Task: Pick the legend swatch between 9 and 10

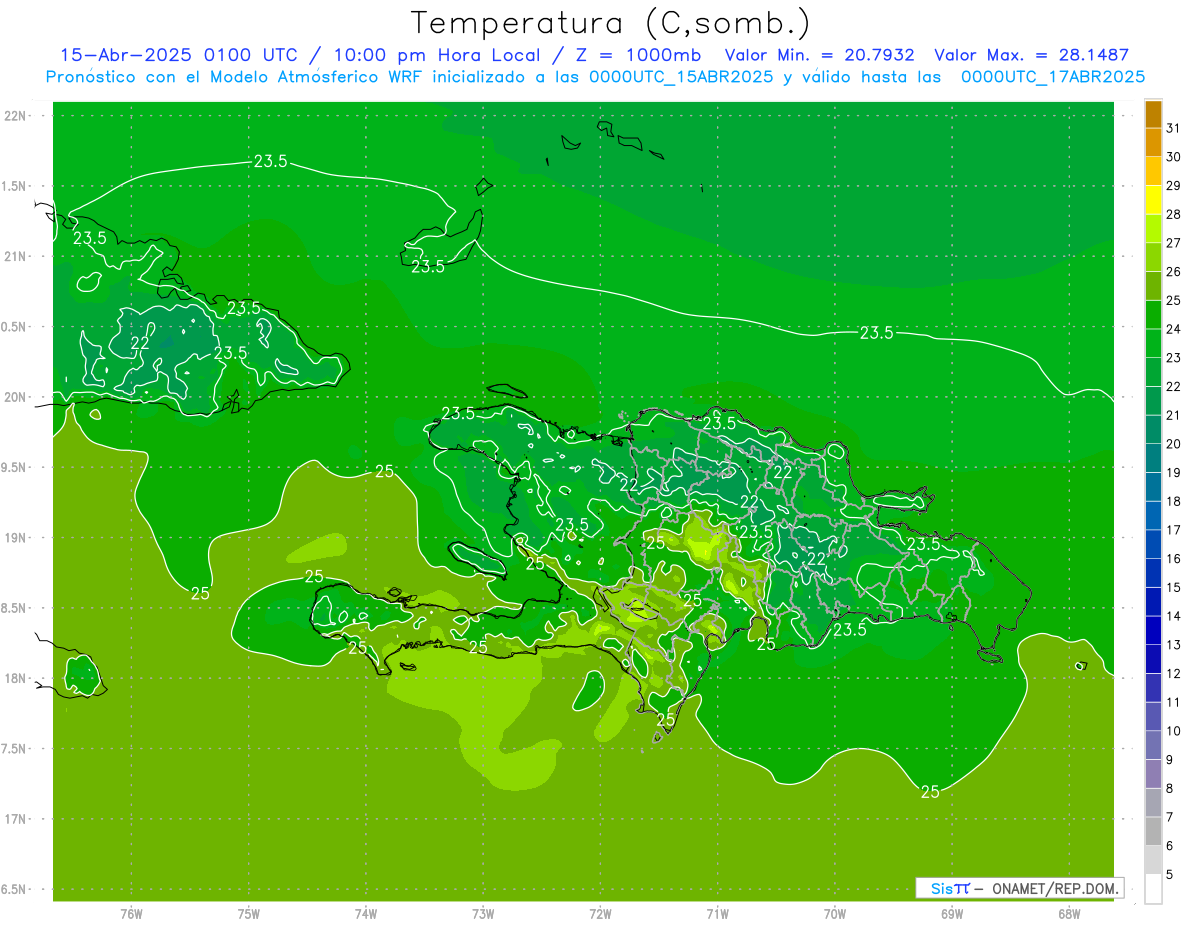Action: [x=1154, y=746]
